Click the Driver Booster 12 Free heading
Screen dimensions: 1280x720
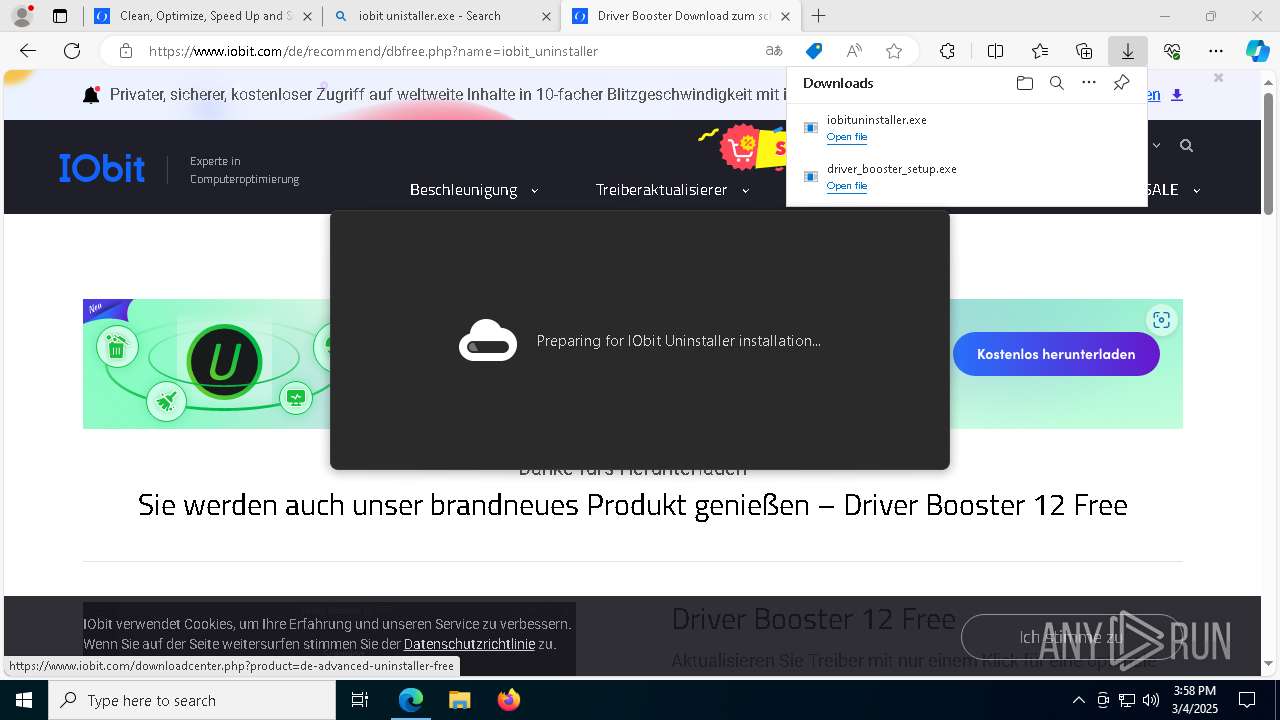813,619
